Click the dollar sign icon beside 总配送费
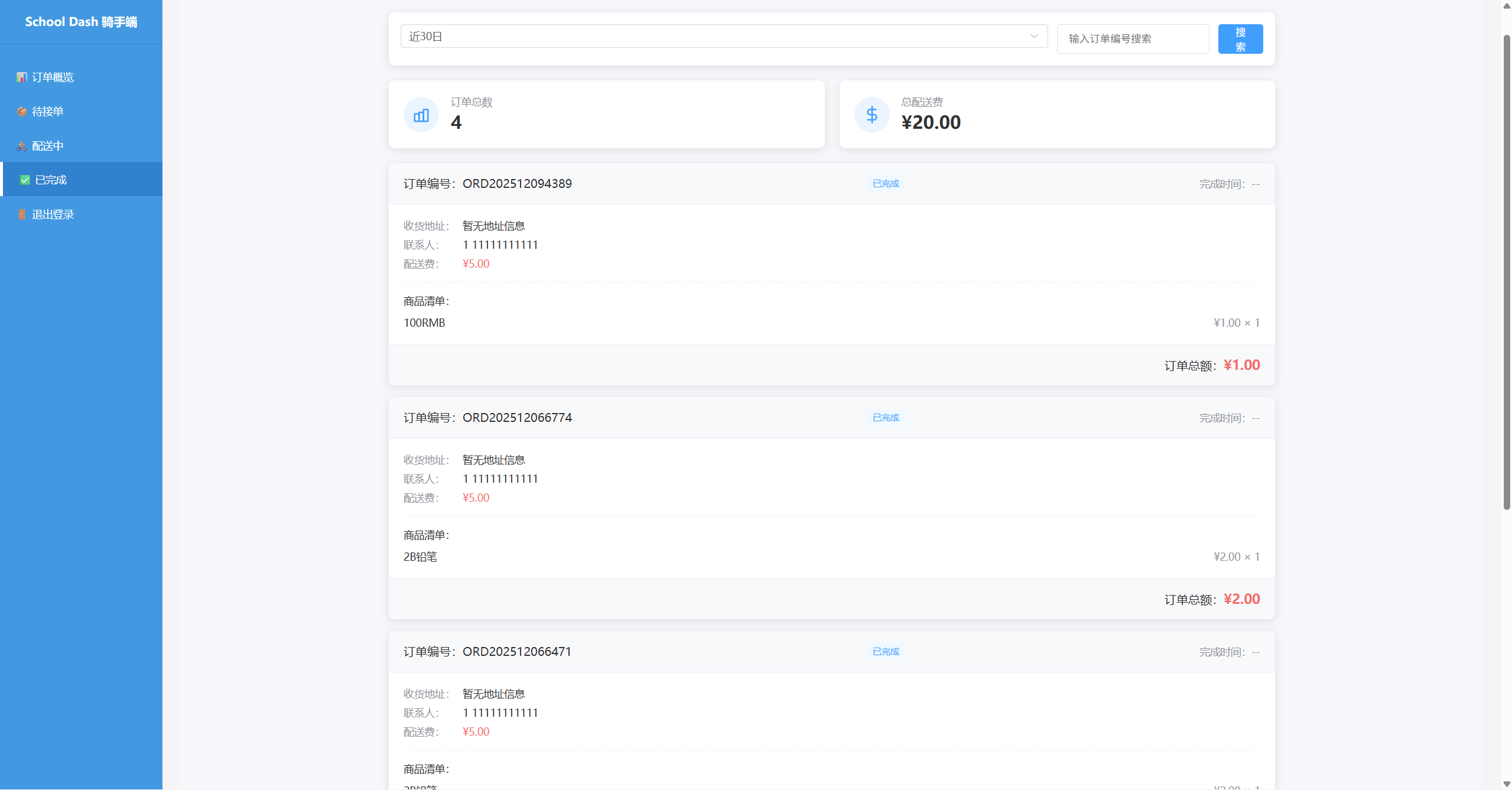This screenshot has width=1512, height=790. (872, 115)
